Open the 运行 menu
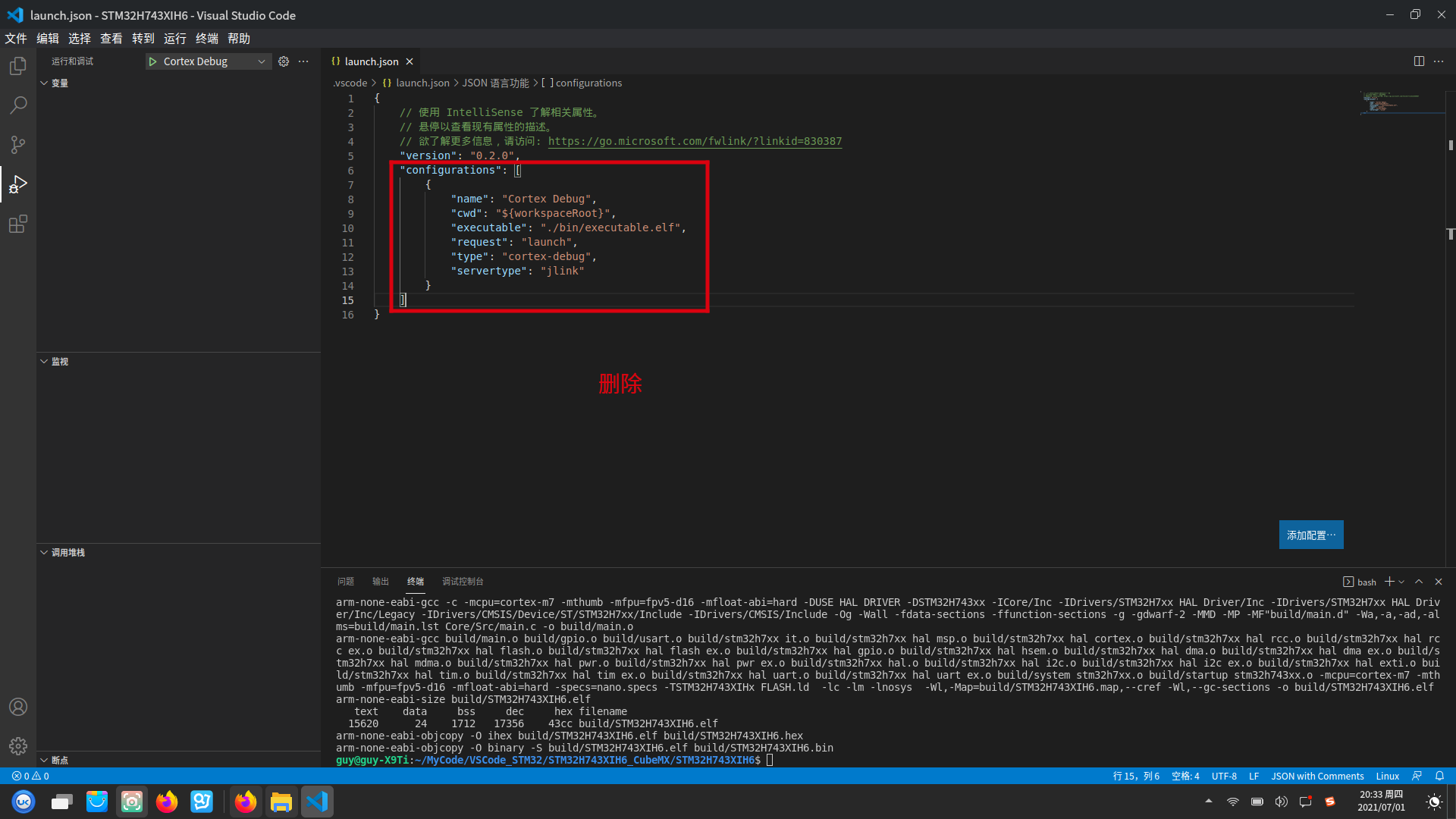The width and height of the screenshot is (1456, 819). point(175,39)
